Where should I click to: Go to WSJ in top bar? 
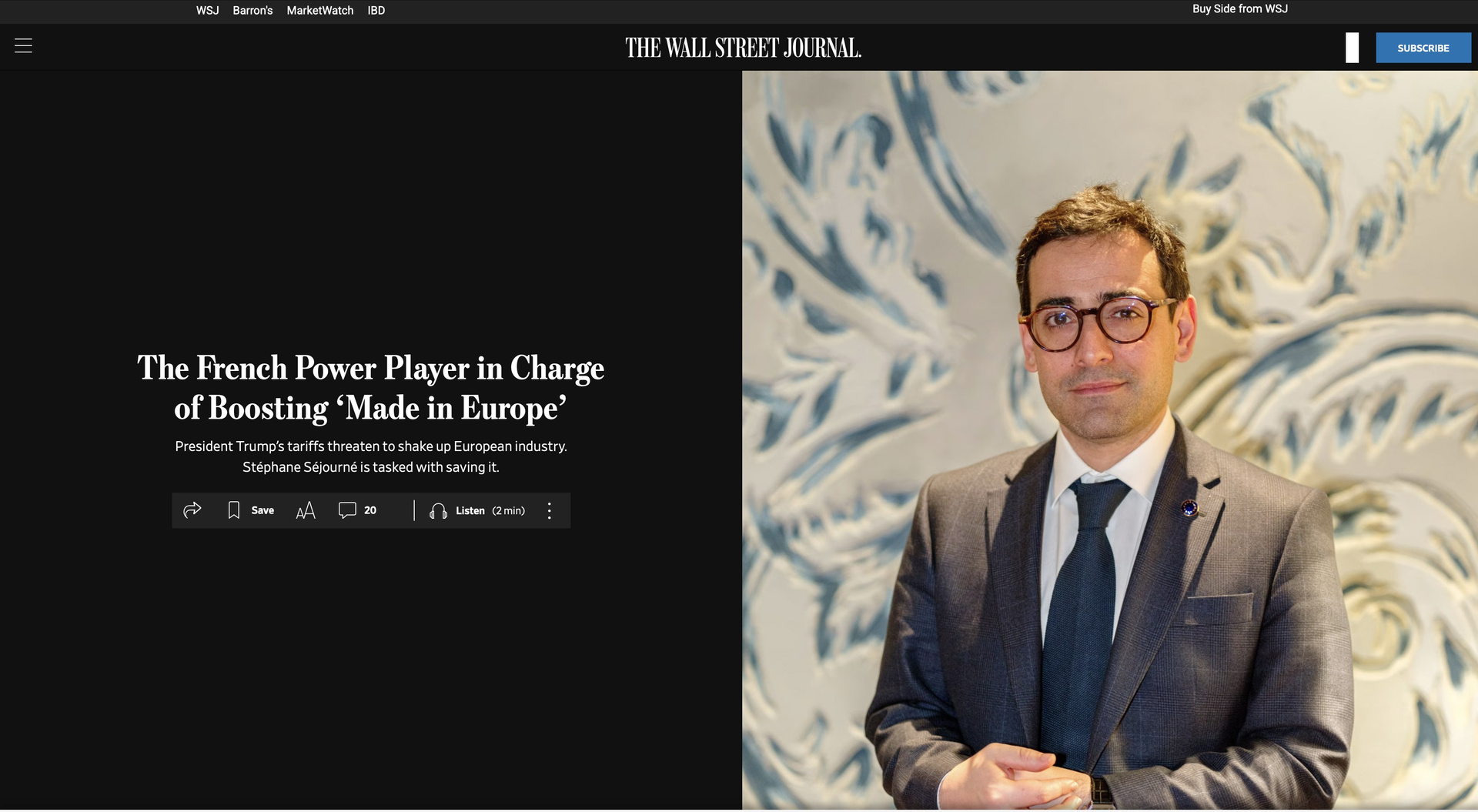point(207,11)
